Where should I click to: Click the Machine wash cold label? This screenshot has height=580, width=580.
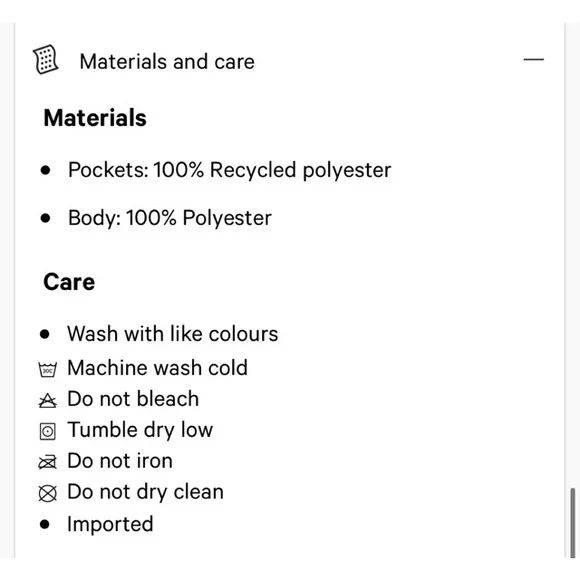pyautogui.click(x=157, y=368)
